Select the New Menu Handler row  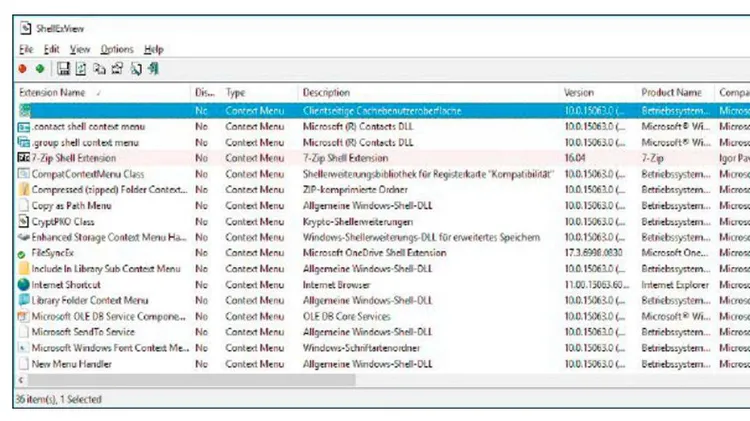(383, 364)
